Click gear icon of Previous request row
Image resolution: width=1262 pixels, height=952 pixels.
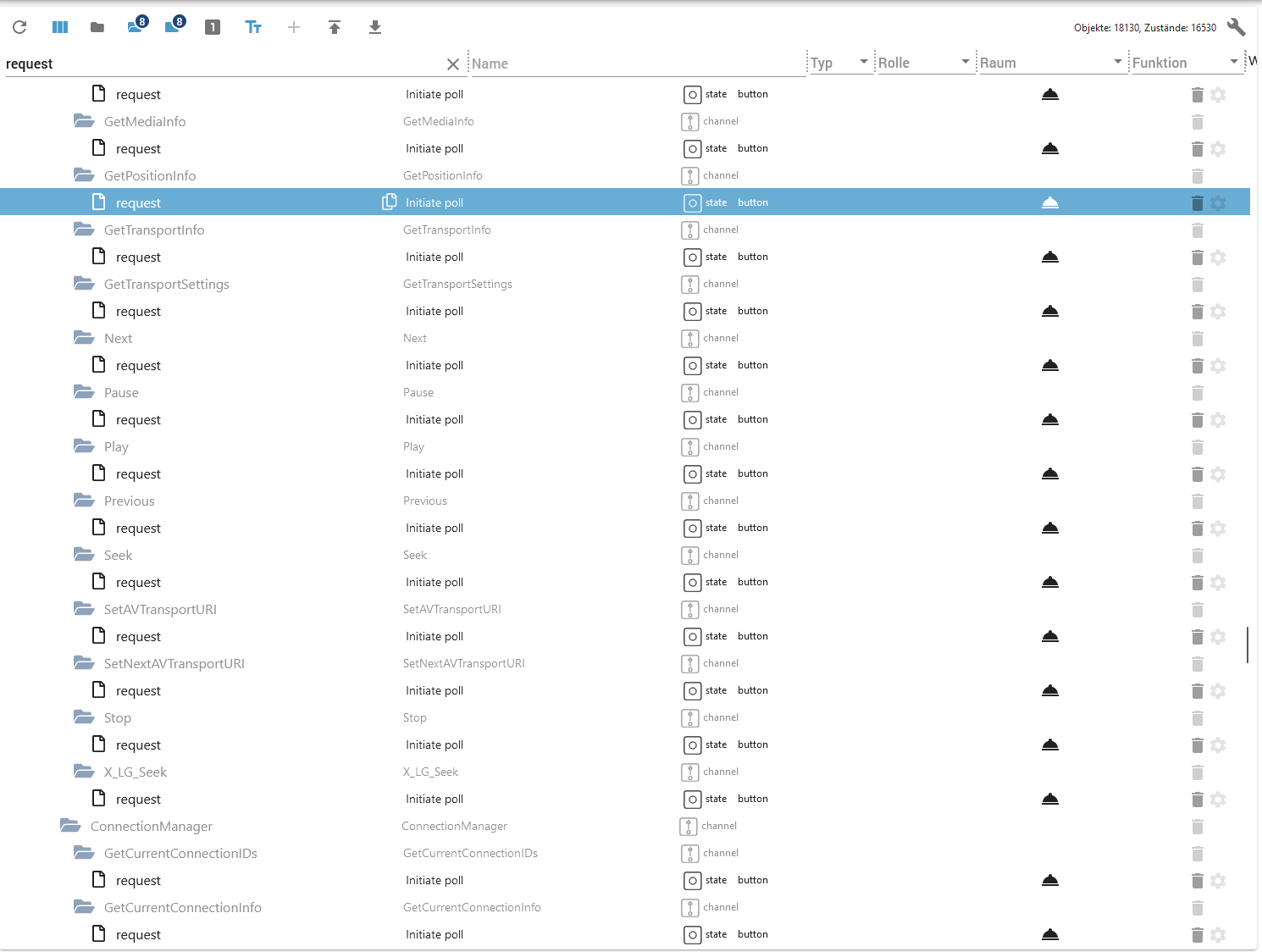click(1218, 528)
